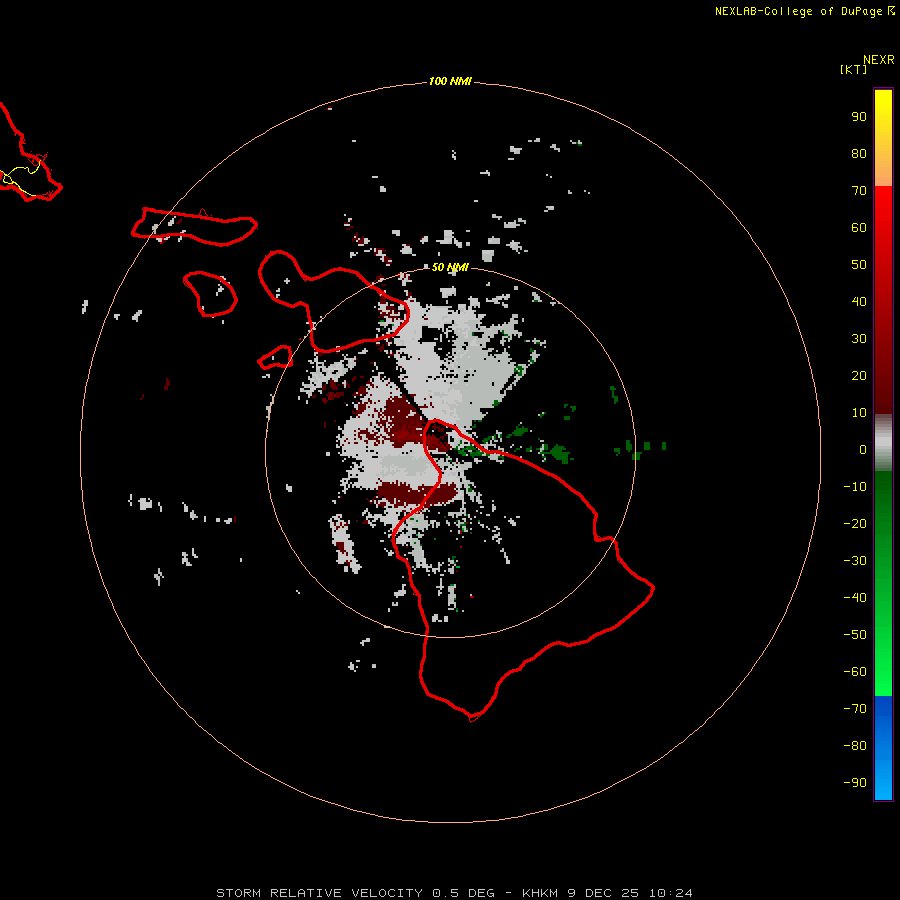Click the -60 value on velocity scale
Viewport: 900px width, 900px height.
point(855,672)
